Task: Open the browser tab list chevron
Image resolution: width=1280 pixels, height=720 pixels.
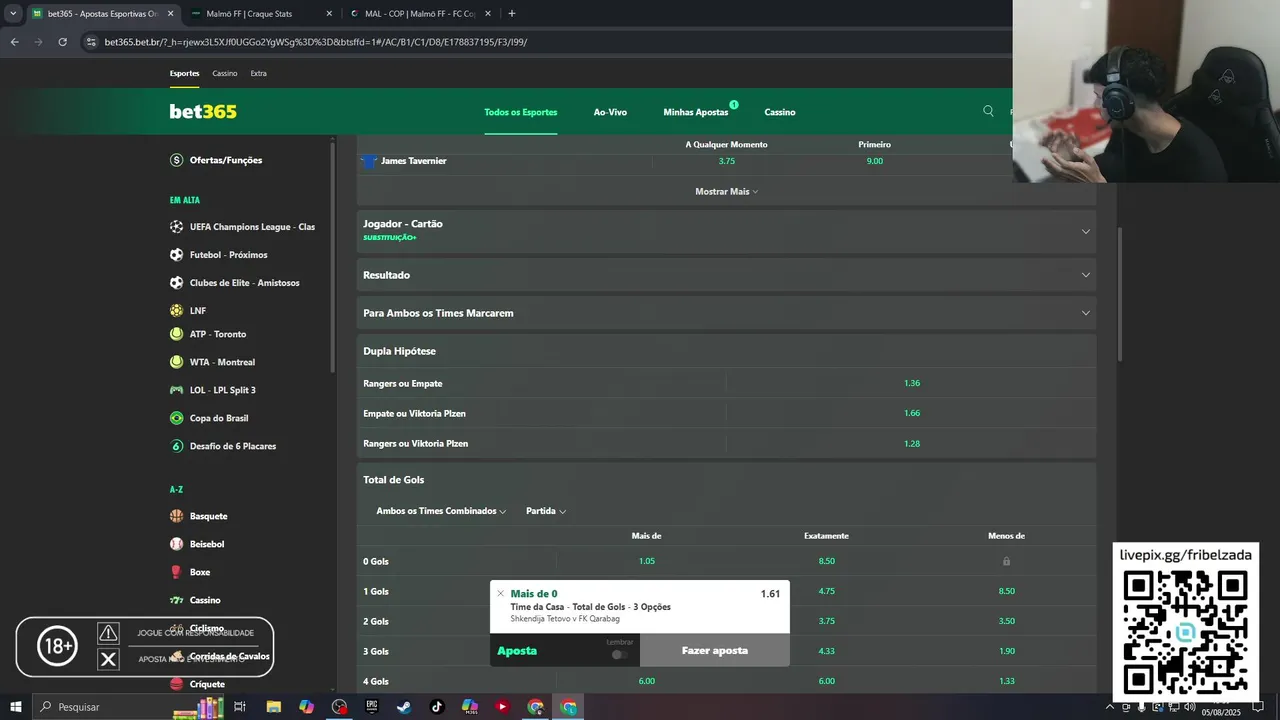Action: [13, 14]
